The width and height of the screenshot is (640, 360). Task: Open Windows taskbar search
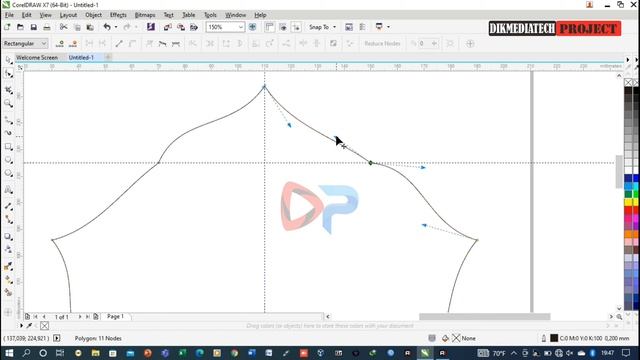tap(26, 353)
